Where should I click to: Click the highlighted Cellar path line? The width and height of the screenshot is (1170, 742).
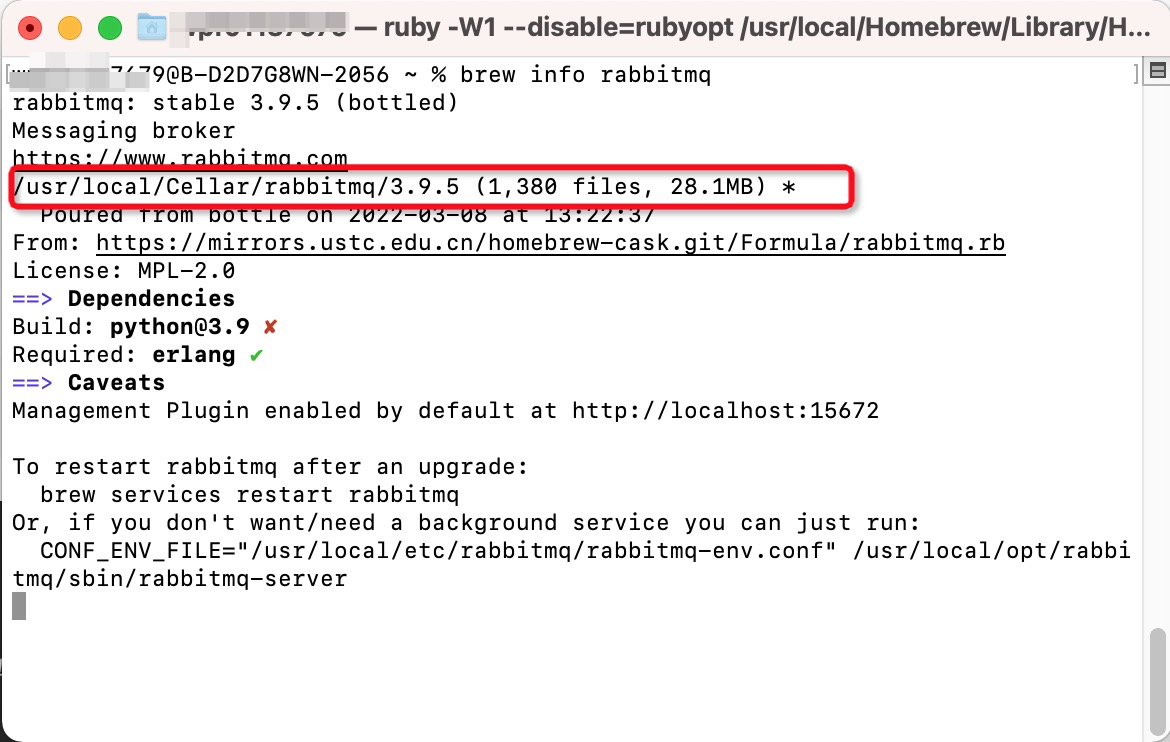pyautogui.click(x=404, y=187)
